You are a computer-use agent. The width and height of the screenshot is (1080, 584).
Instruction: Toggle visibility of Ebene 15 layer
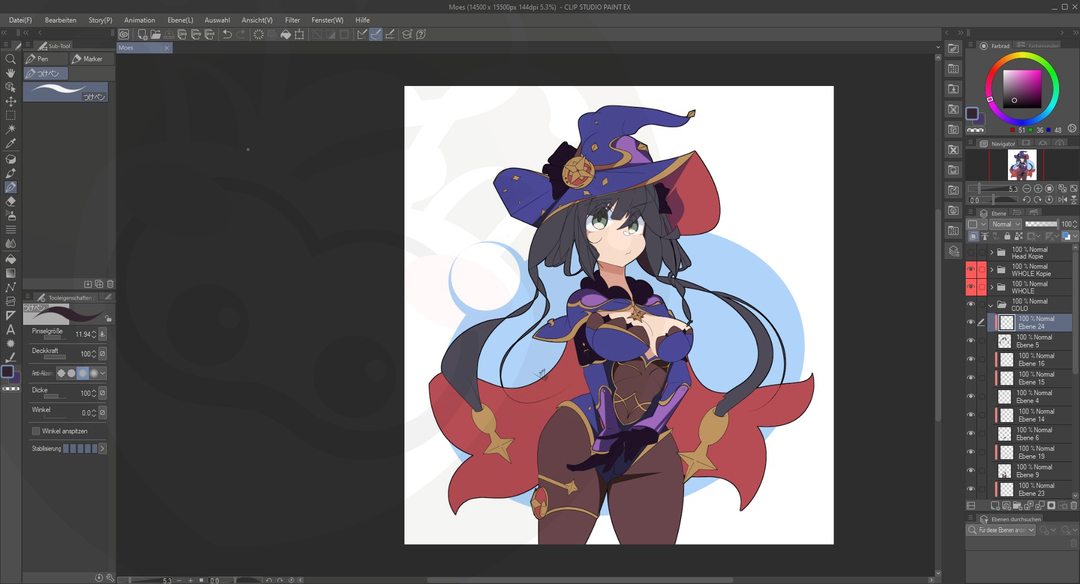[x=971, y=378]
